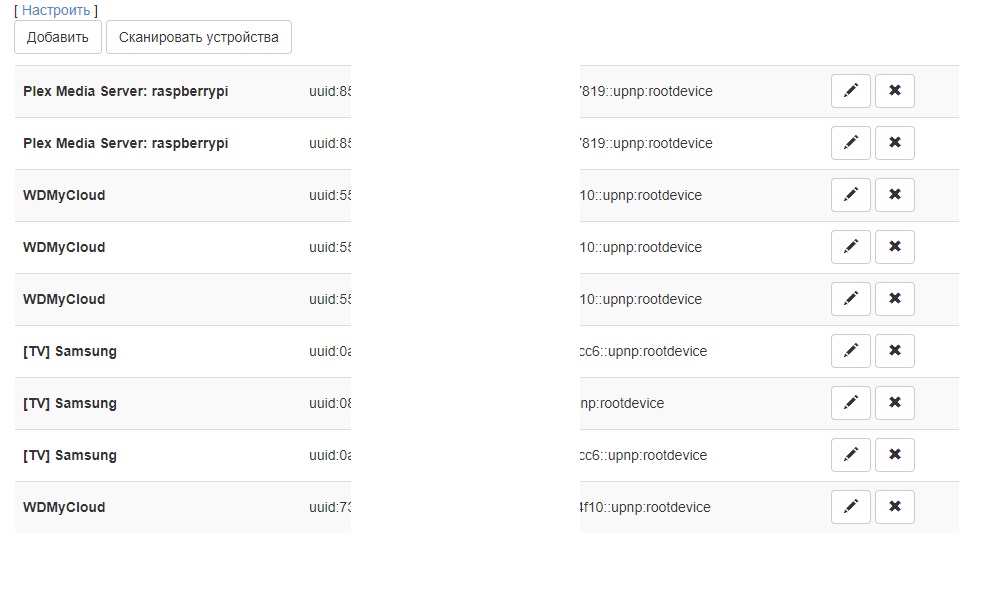Click the Добавить button

click(x=58, y=37)
